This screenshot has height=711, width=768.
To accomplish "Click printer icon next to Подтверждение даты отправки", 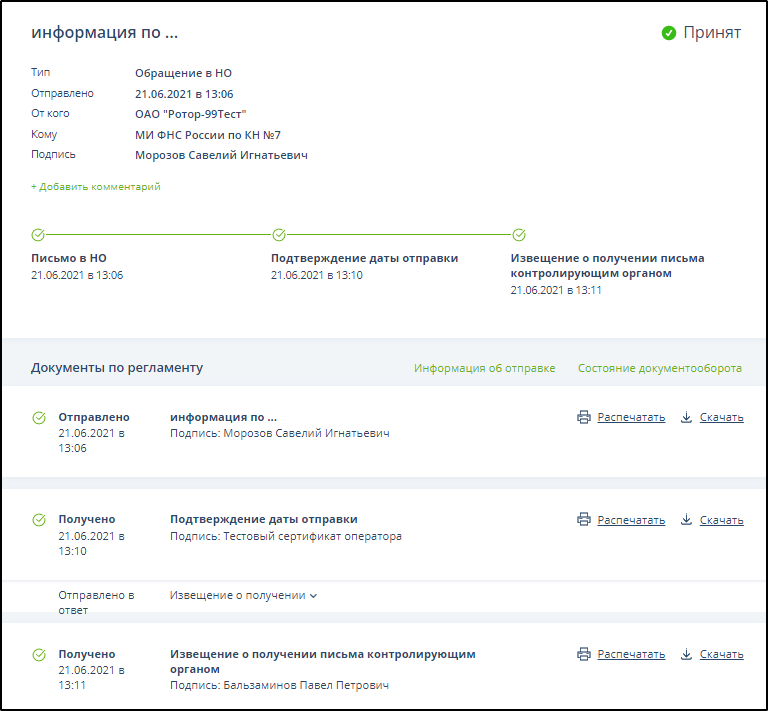I will pyautogui.click(x=584, y=520).
